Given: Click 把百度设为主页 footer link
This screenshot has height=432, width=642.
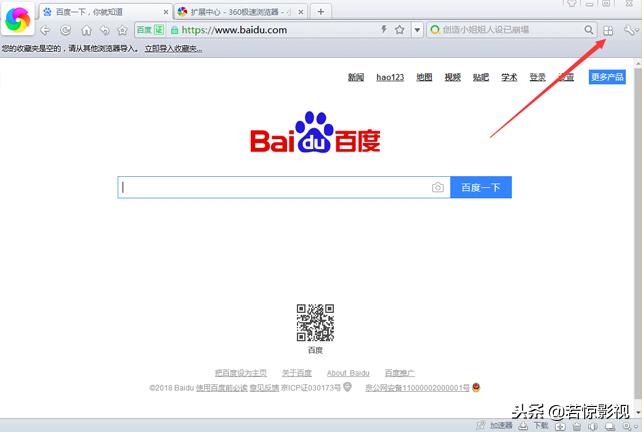Looking at the screenshot, I should coord(241,373).
